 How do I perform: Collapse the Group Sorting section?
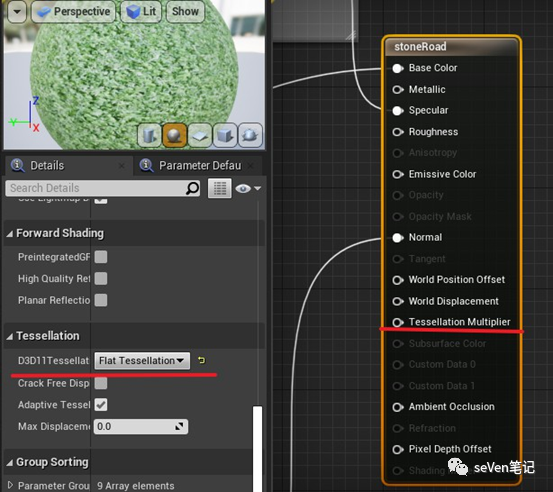[10, 462]
